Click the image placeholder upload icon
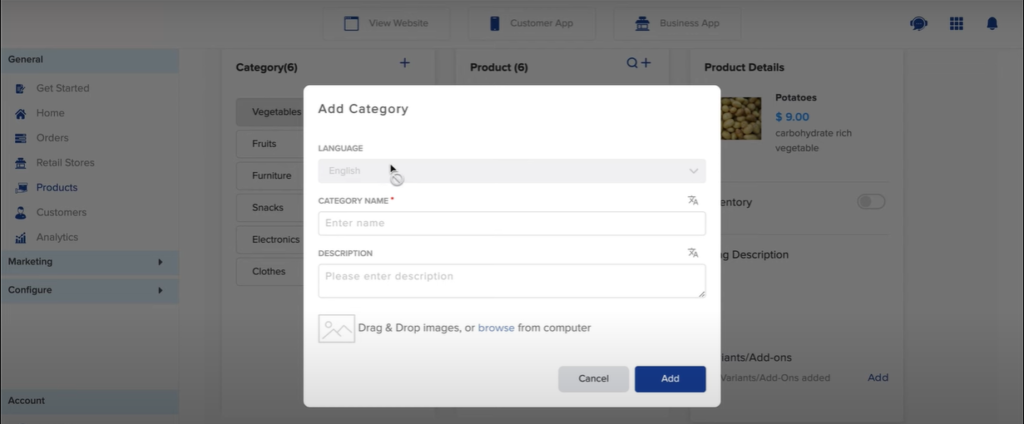The image size is (1024, 424). 336,329
